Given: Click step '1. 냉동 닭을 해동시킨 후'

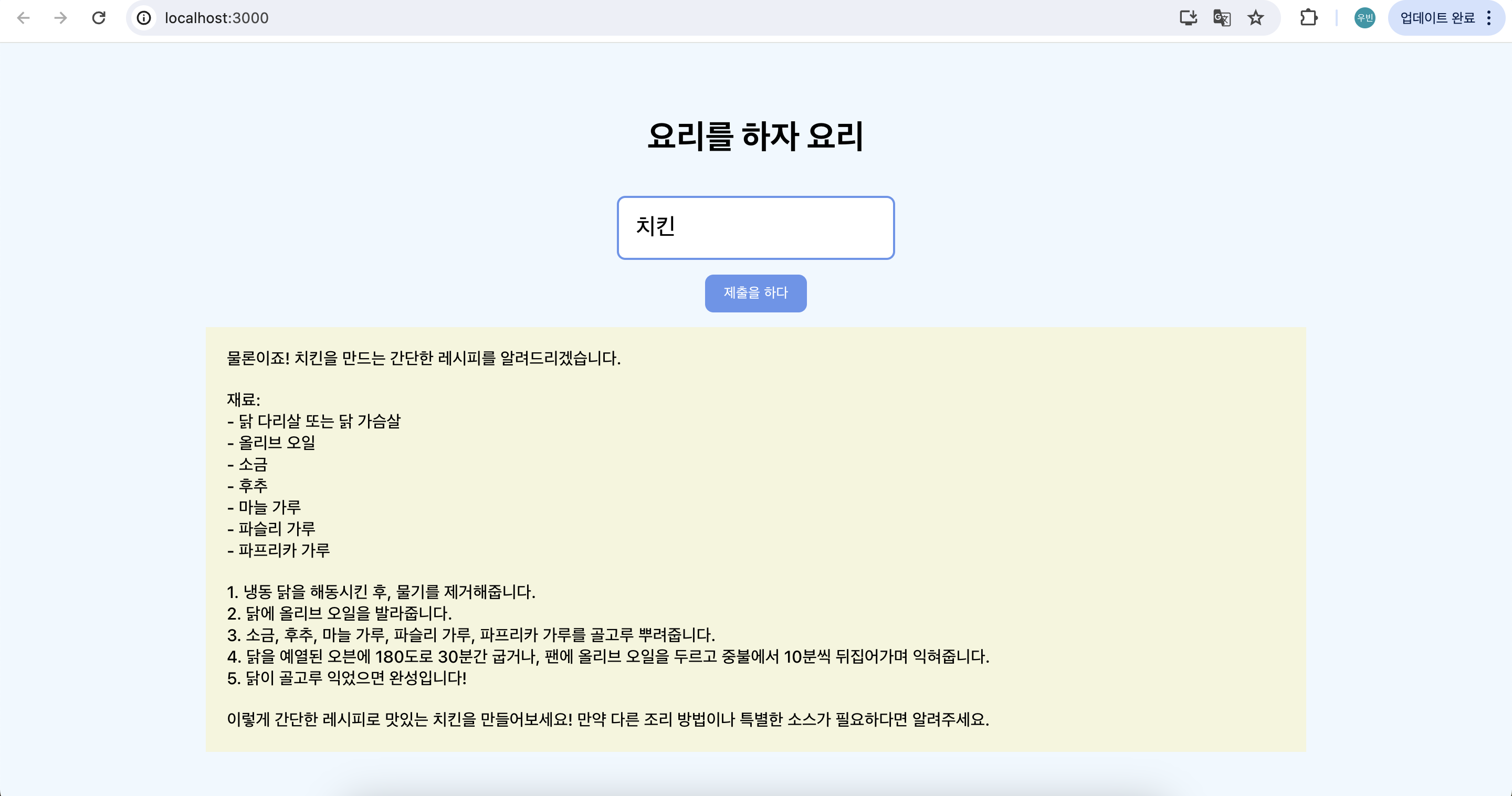Looking at the screenshot, I should pos(382,592).
